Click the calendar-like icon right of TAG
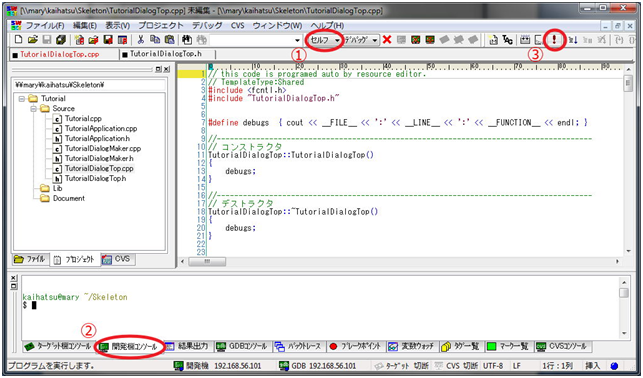This screenshot has width=643, height=378. click(x=525, y=40)
